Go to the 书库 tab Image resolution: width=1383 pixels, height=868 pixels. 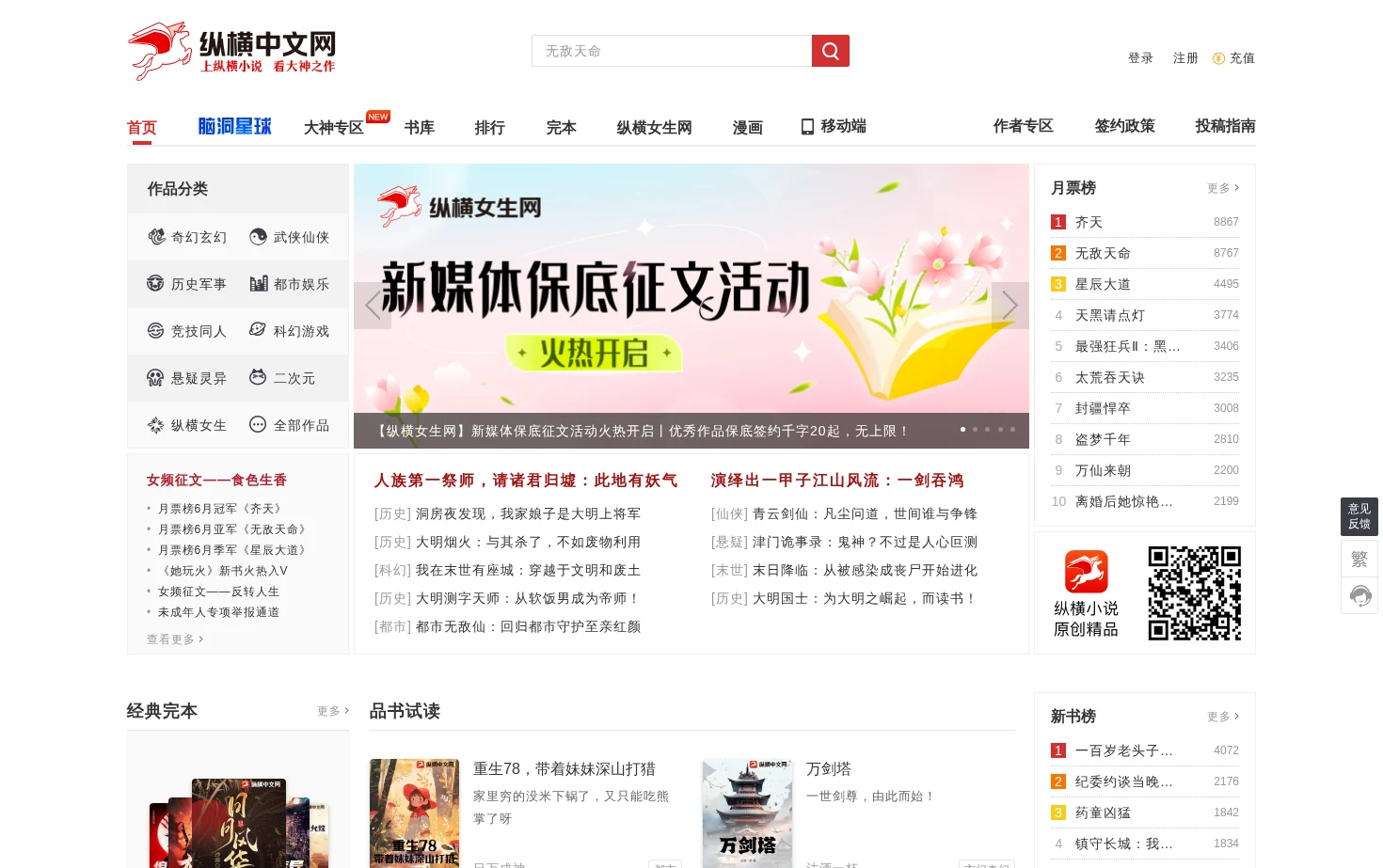(x=420, y=127)
